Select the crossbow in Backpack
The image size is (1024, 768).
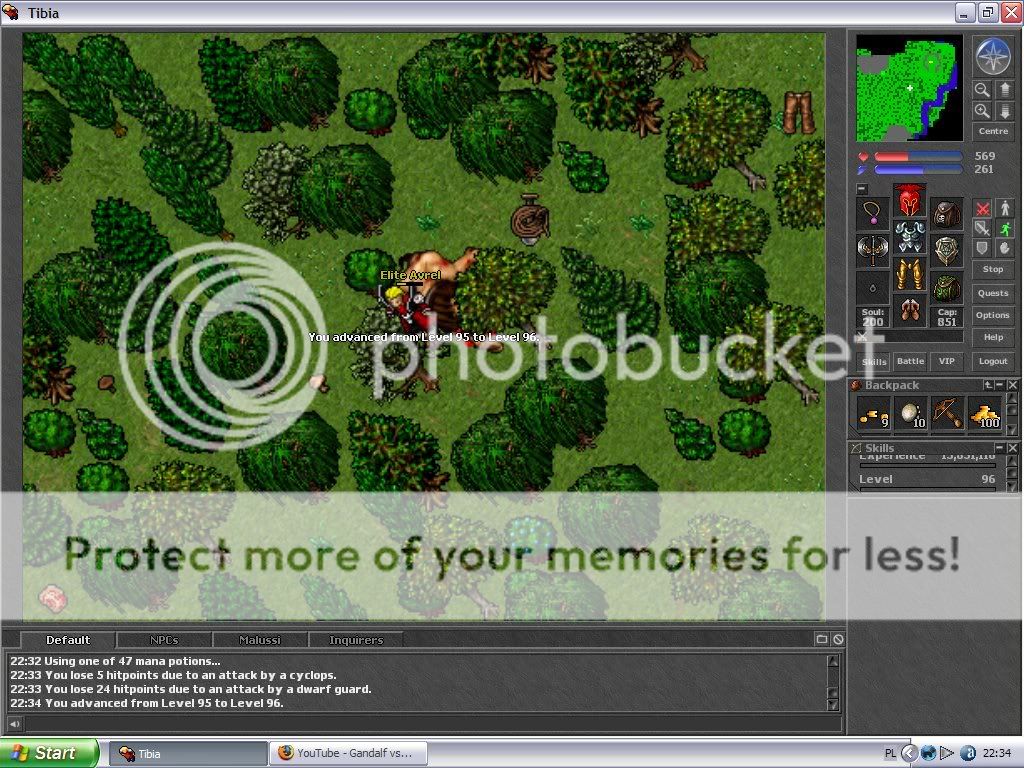[947, 413]
